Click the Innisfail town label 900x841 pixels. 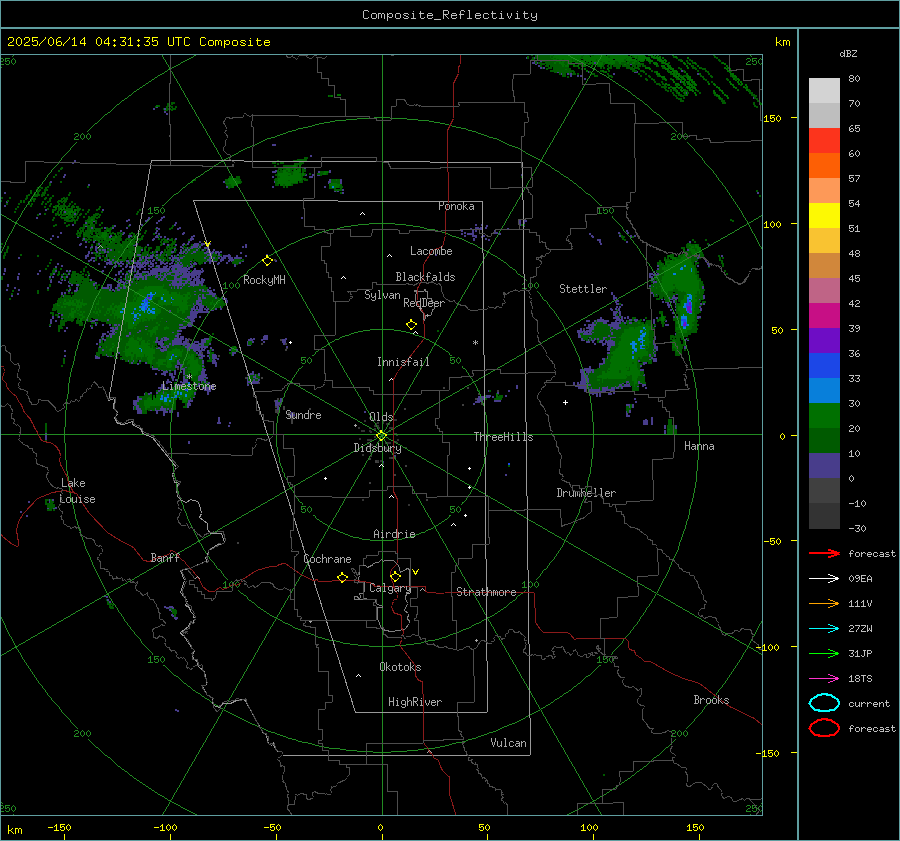[403, 362]
